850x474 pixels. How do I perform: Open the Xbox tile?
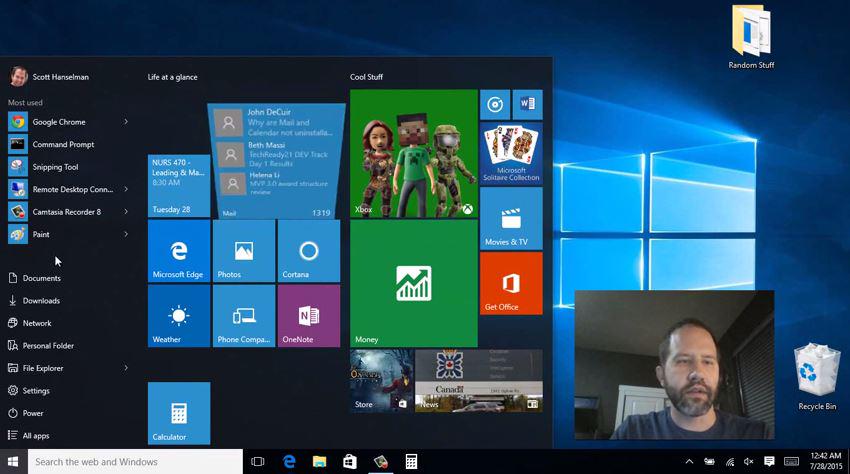[x=414, y=153]
